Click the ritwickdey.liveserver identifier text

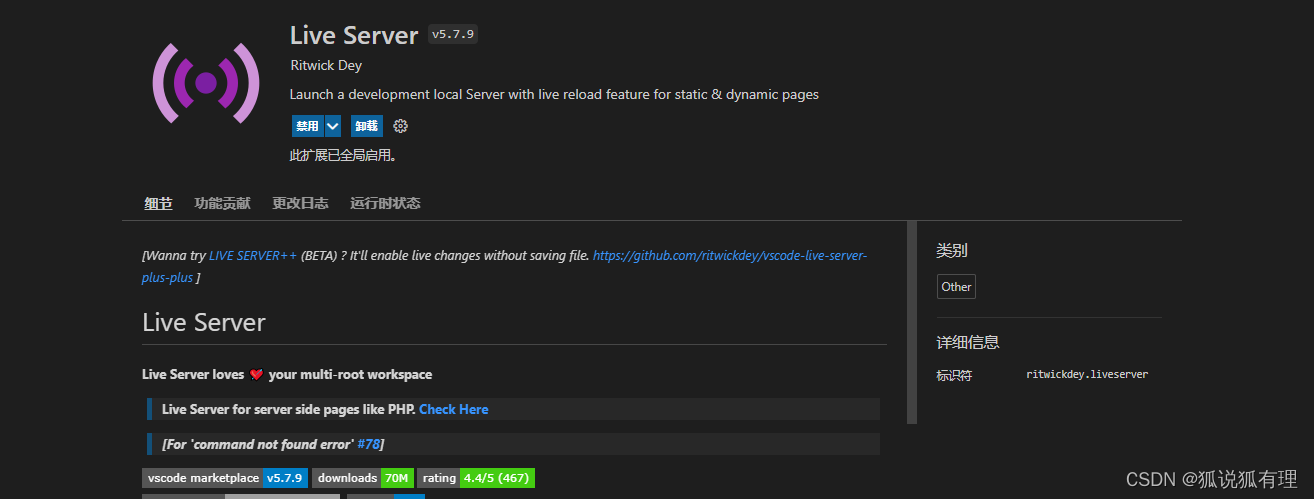click(x=1087, y=375)
